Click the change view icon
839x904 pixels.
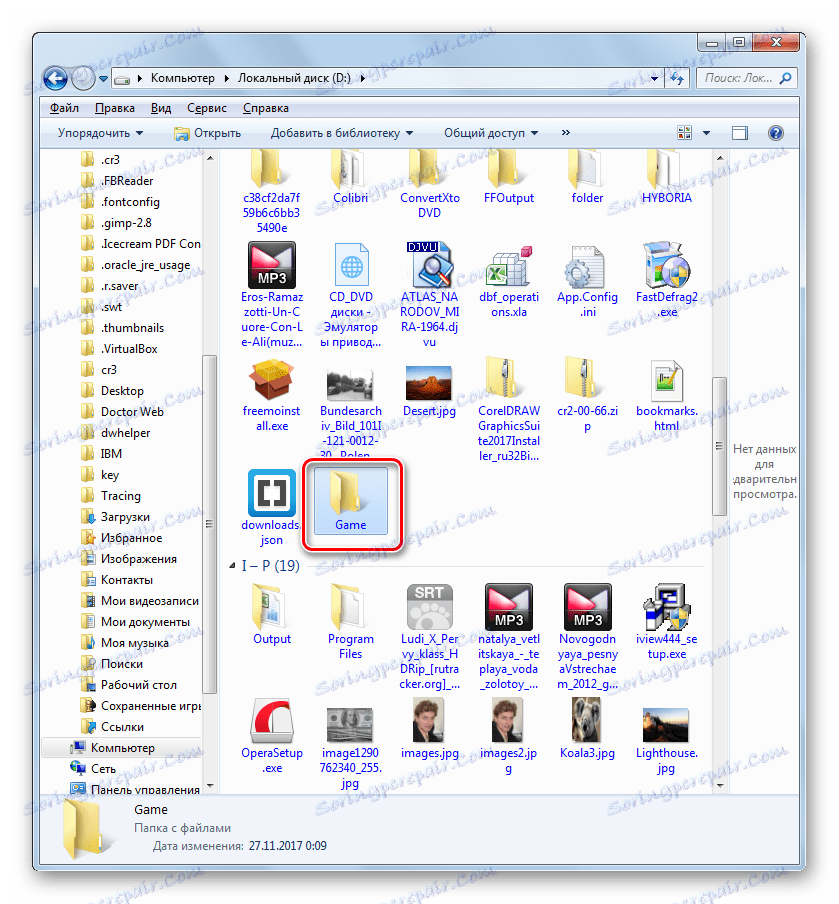(x=684, y=133)
